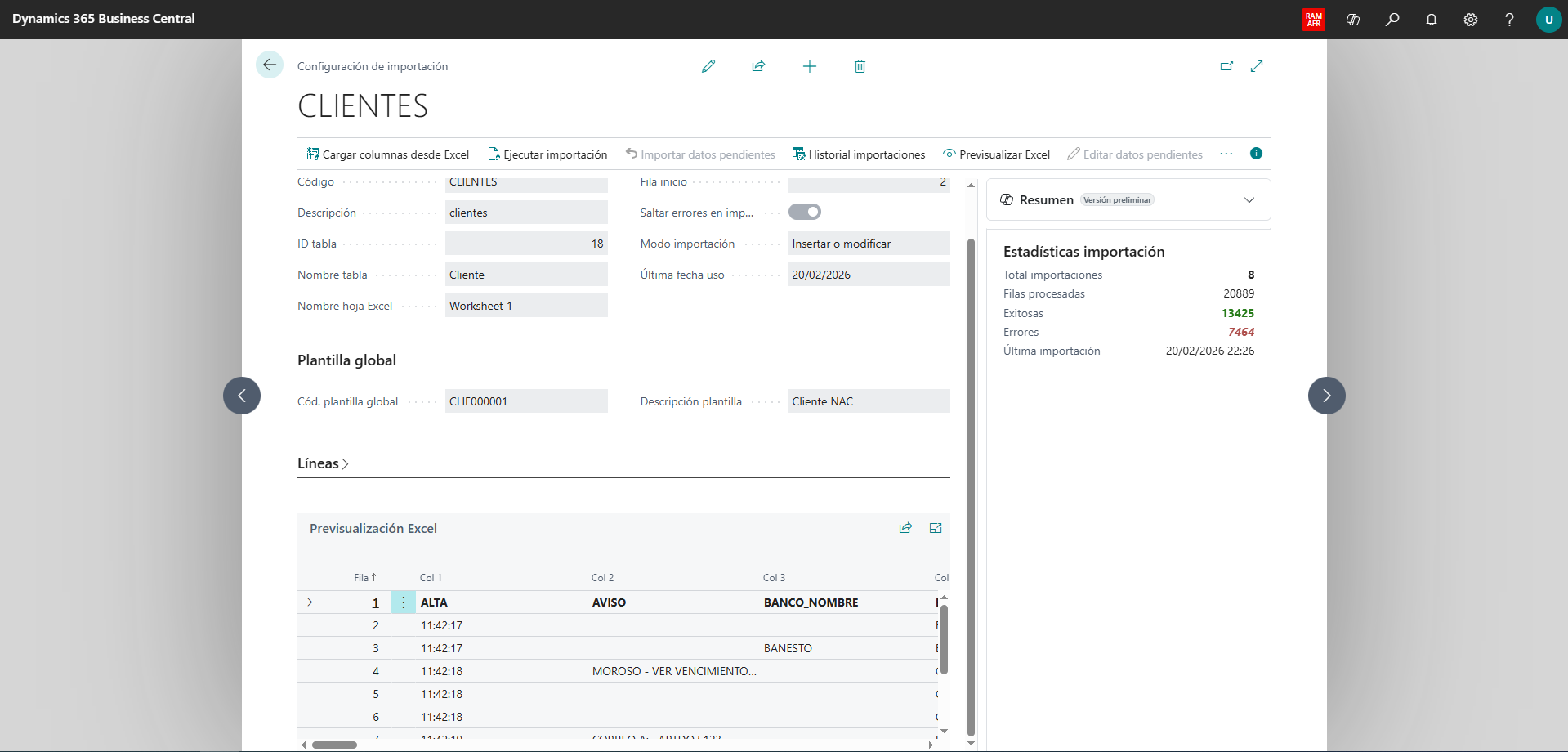Screen dimensions: 1568x752
Task: Click Ejecutar importación action
Action: click(x=547, y=154)
